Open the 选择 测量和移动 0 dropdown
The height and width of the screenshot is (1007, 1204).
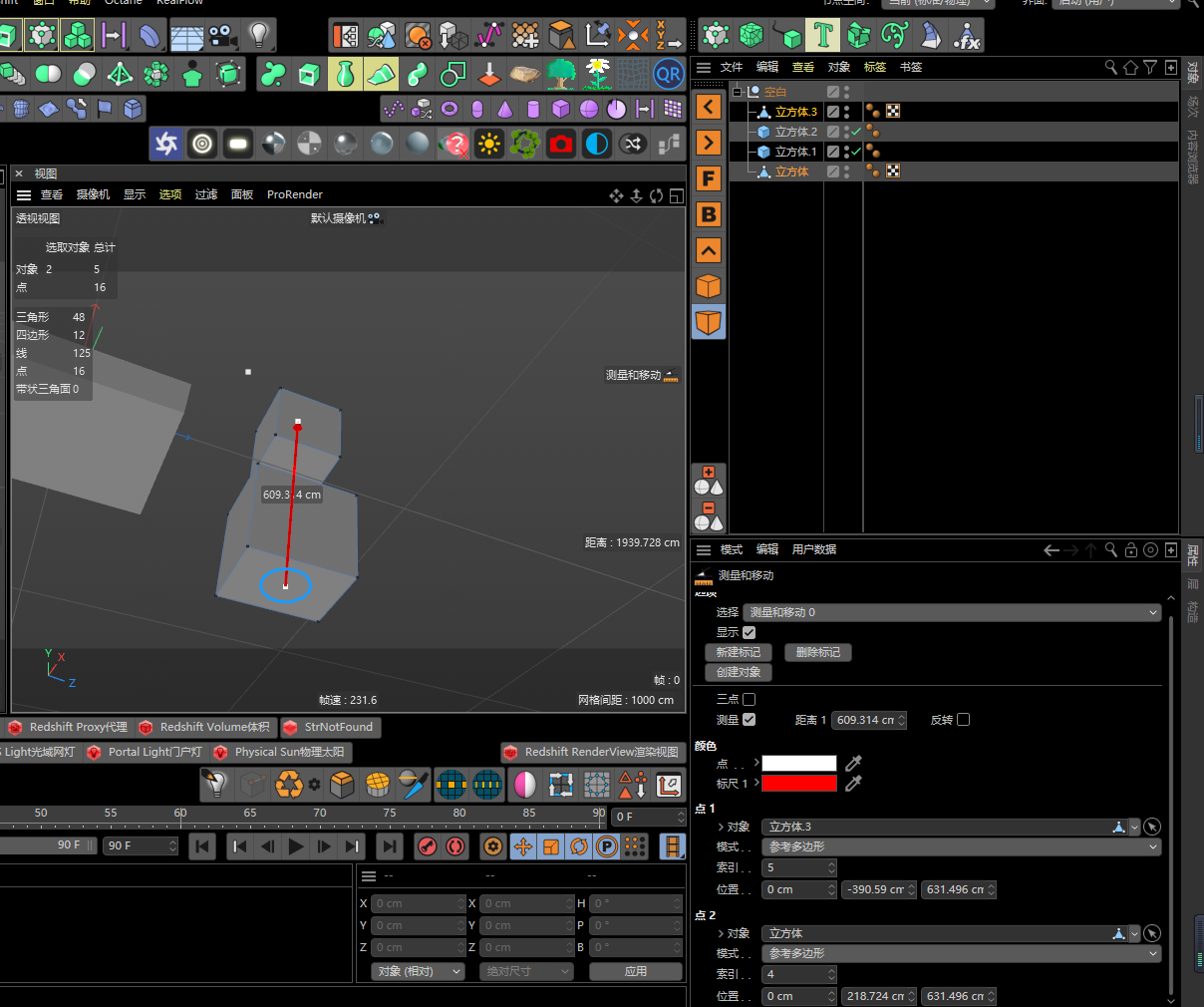click(953, 612)
